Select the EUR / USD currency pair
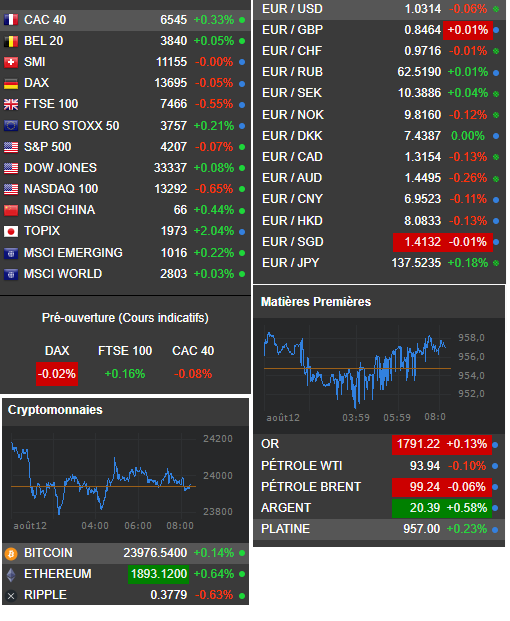Image resolution: width=510 pixels, height=621 pixels. coord(379,9)
